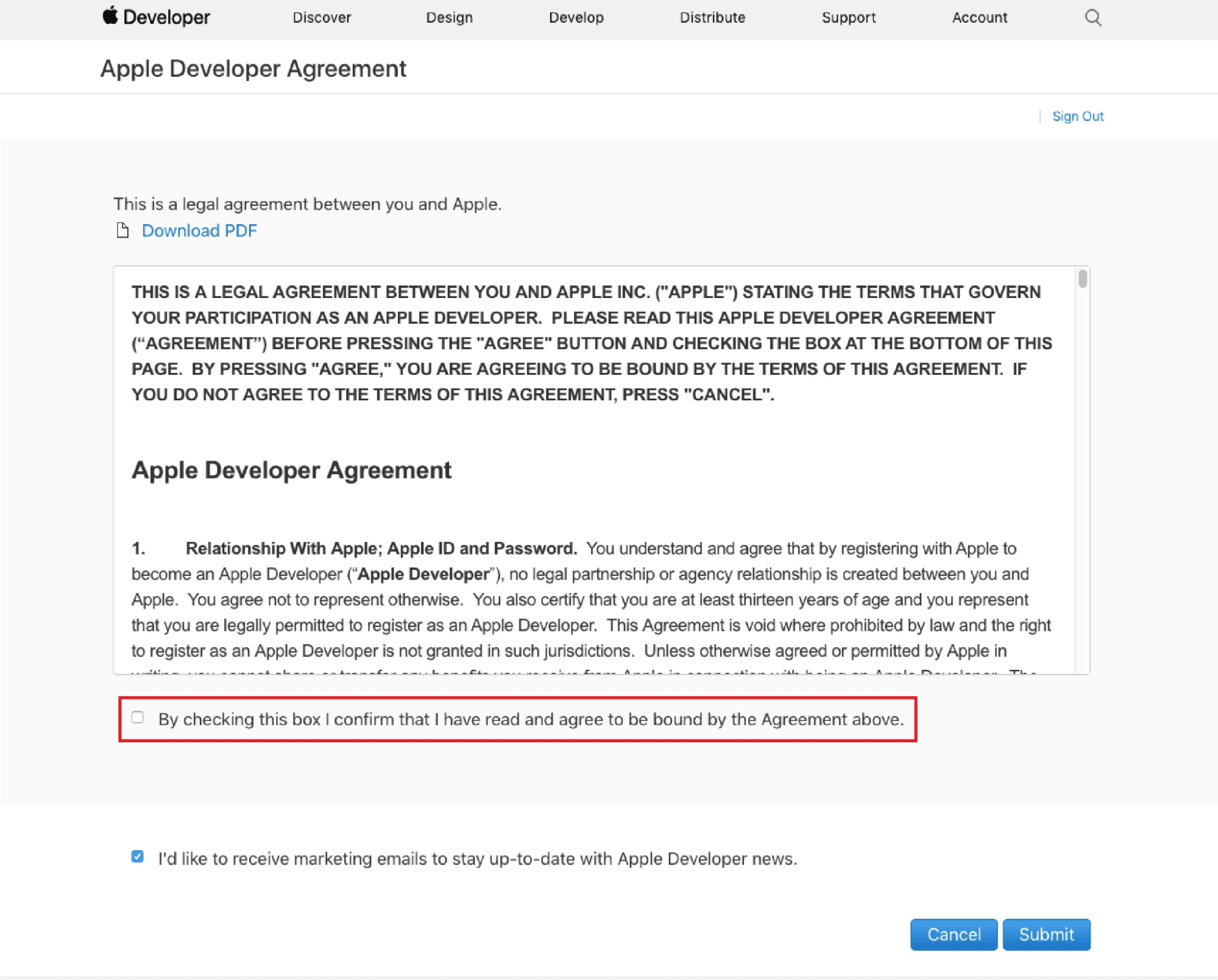The height and width of the screenshot is (980, 1218).
Task: Open the search magnifier icon
Action: pyautogui.click(x=1092, y=18)
